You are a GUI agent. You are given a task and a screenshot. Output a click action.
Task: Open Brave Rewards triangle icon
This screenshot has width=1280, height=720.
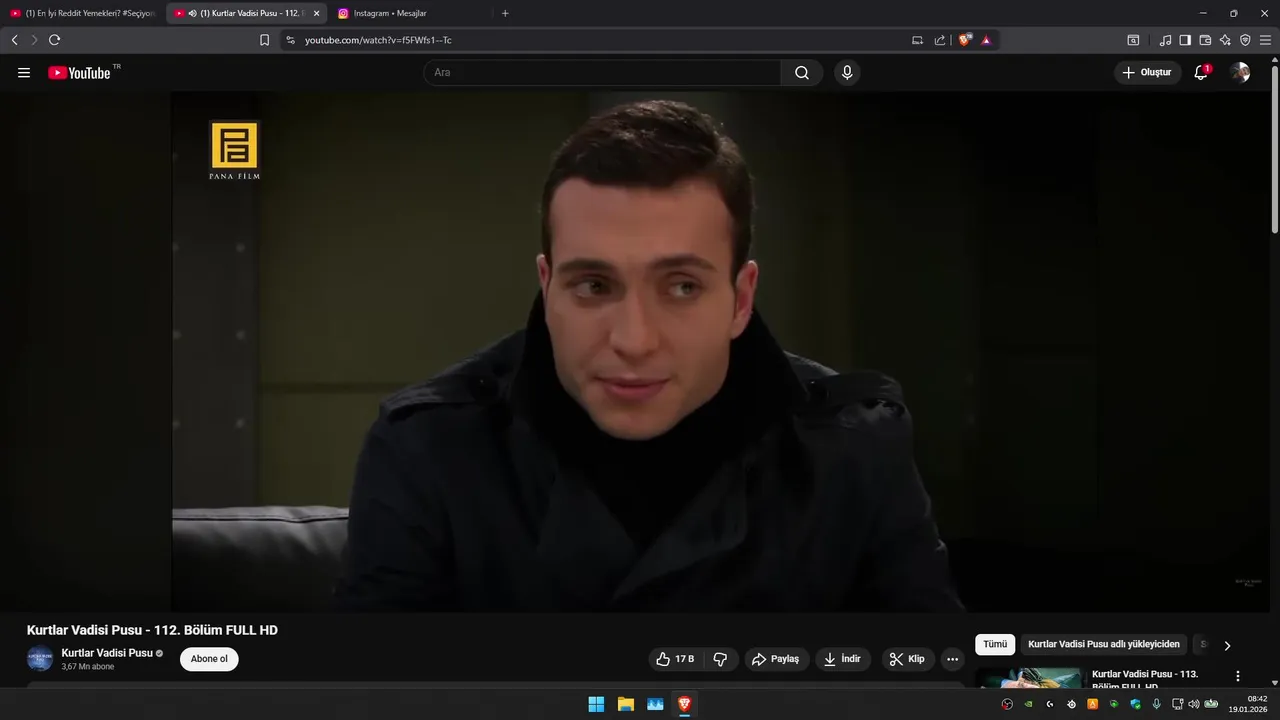986,40
